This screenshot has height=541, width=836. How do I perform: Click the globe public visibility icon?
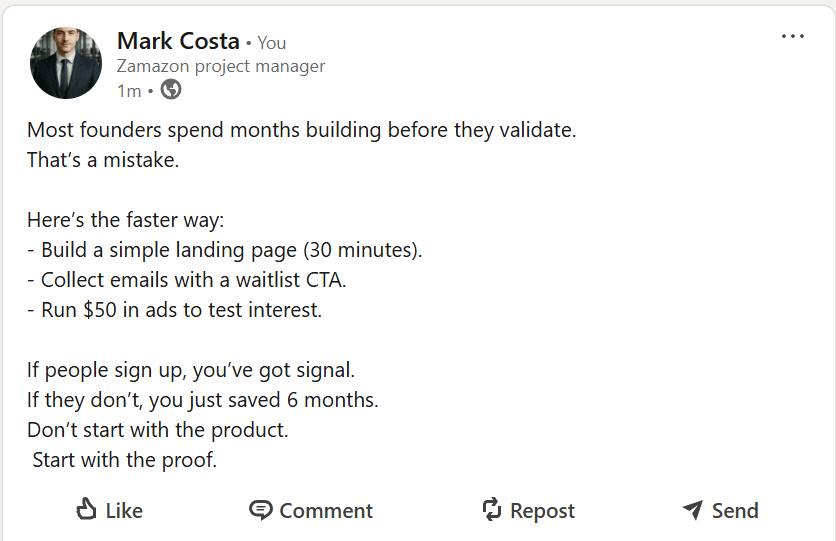coord(171,91)
